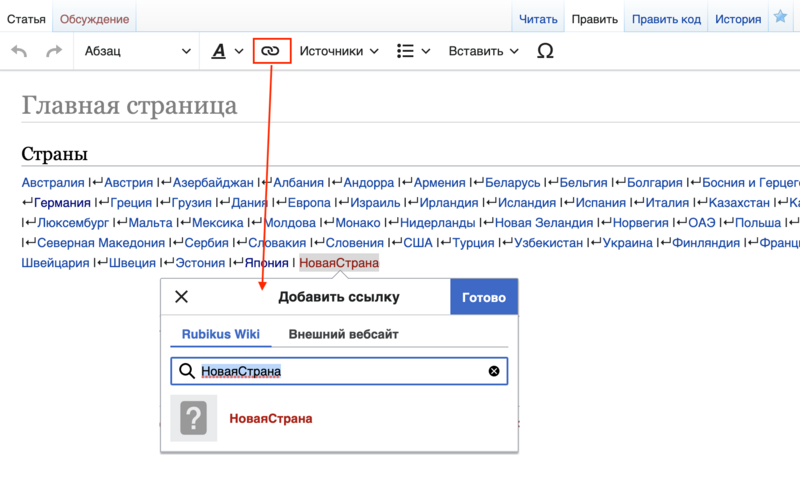Click the Болгария link
Screen dimensions: 800x504
pos(655,182)
